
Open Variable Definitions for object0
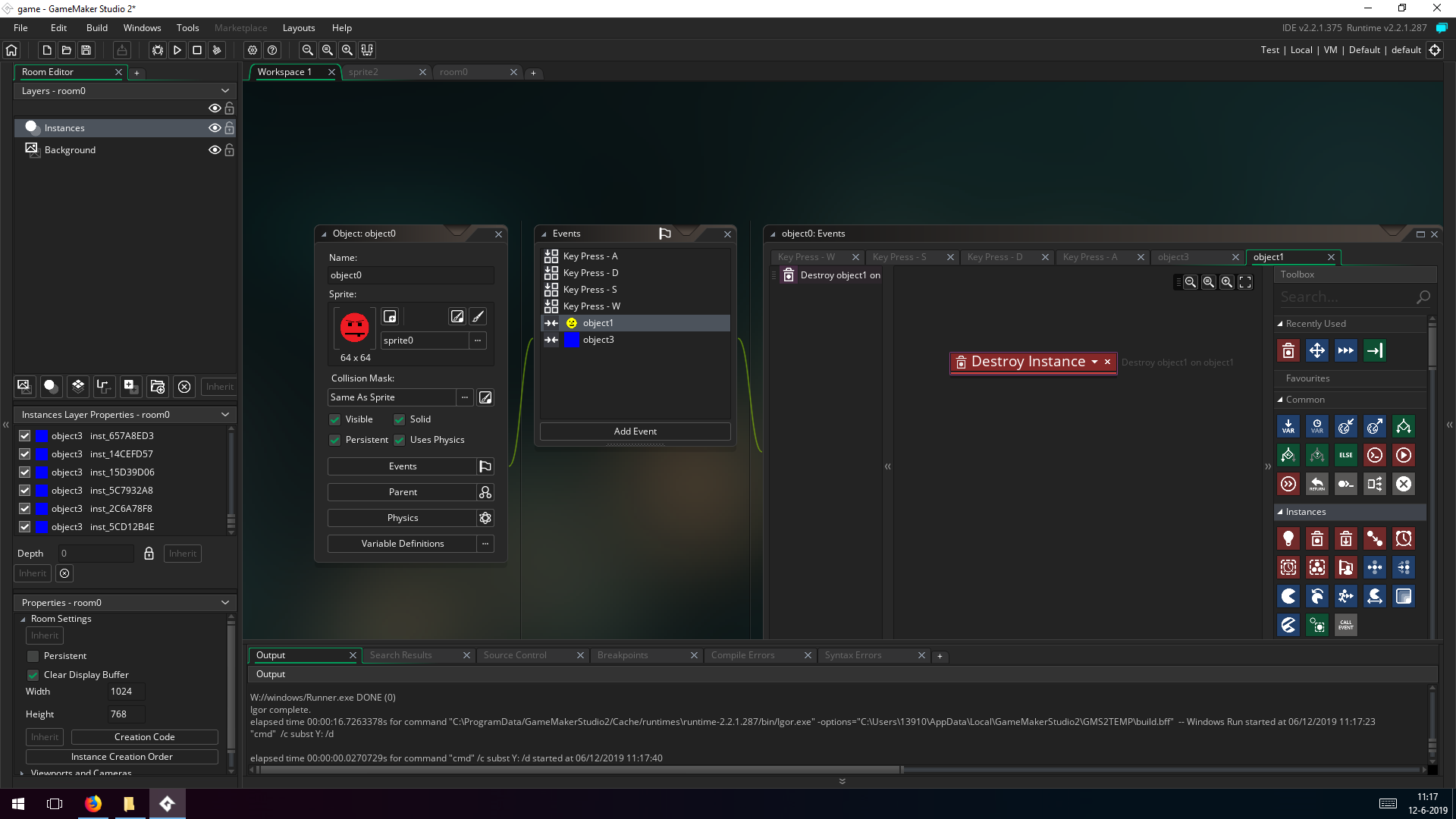tap(402, 544)
